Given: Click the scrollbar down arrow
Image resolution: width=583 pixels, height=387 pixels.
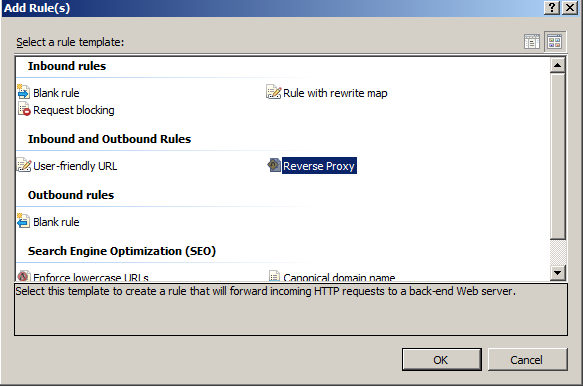Looking at the screenshot, I should click(557, 272).
